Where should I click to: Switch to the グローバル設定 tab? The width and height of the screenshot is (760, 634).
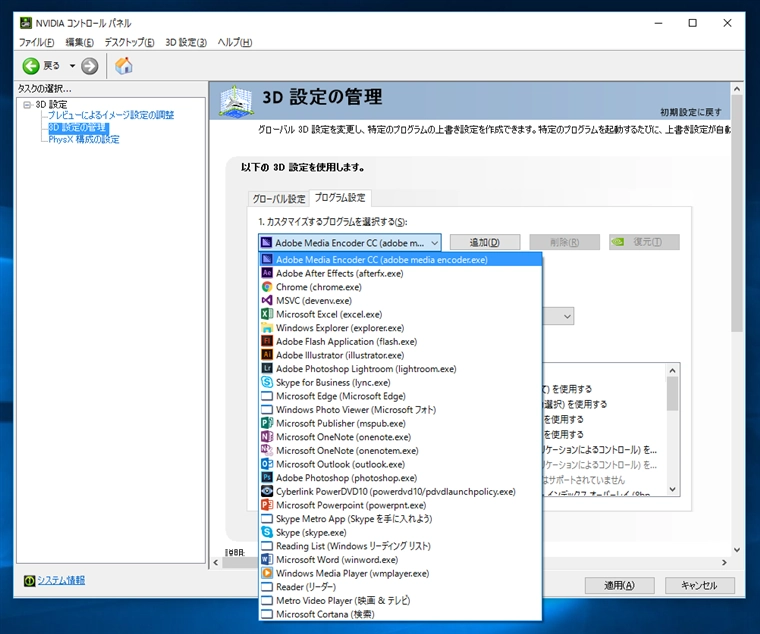(x=279, y=198)
